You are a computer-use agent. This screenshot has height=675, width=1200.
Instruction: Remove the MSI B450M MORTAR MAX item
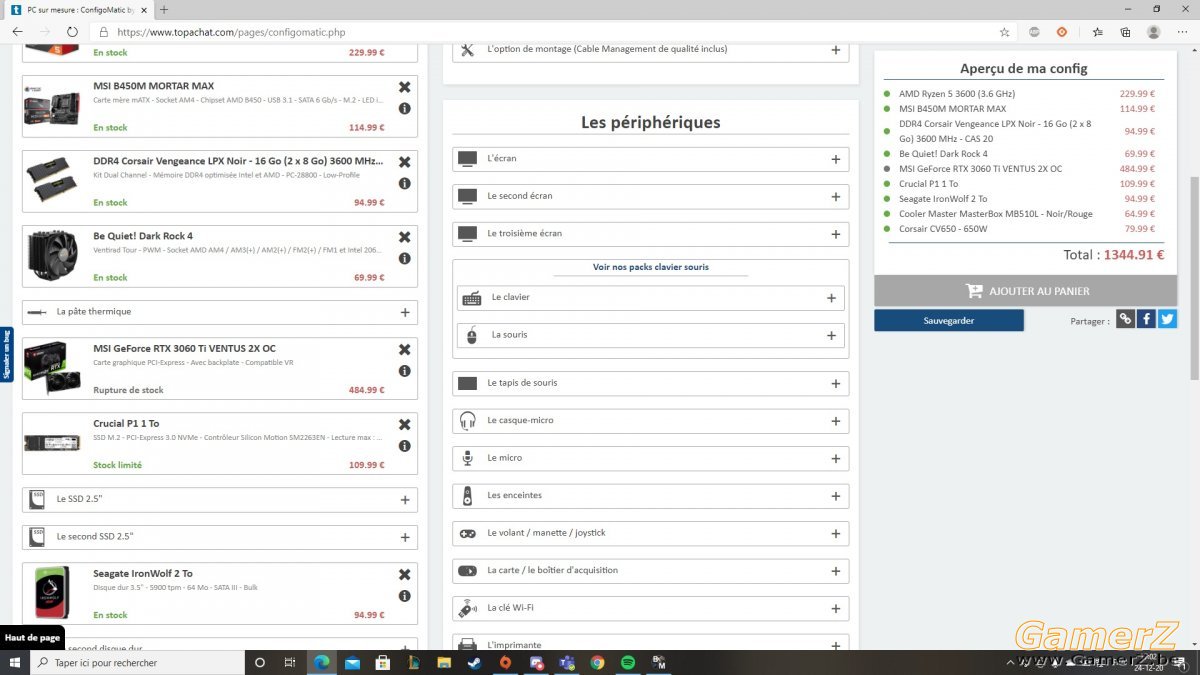coord(404,87)
